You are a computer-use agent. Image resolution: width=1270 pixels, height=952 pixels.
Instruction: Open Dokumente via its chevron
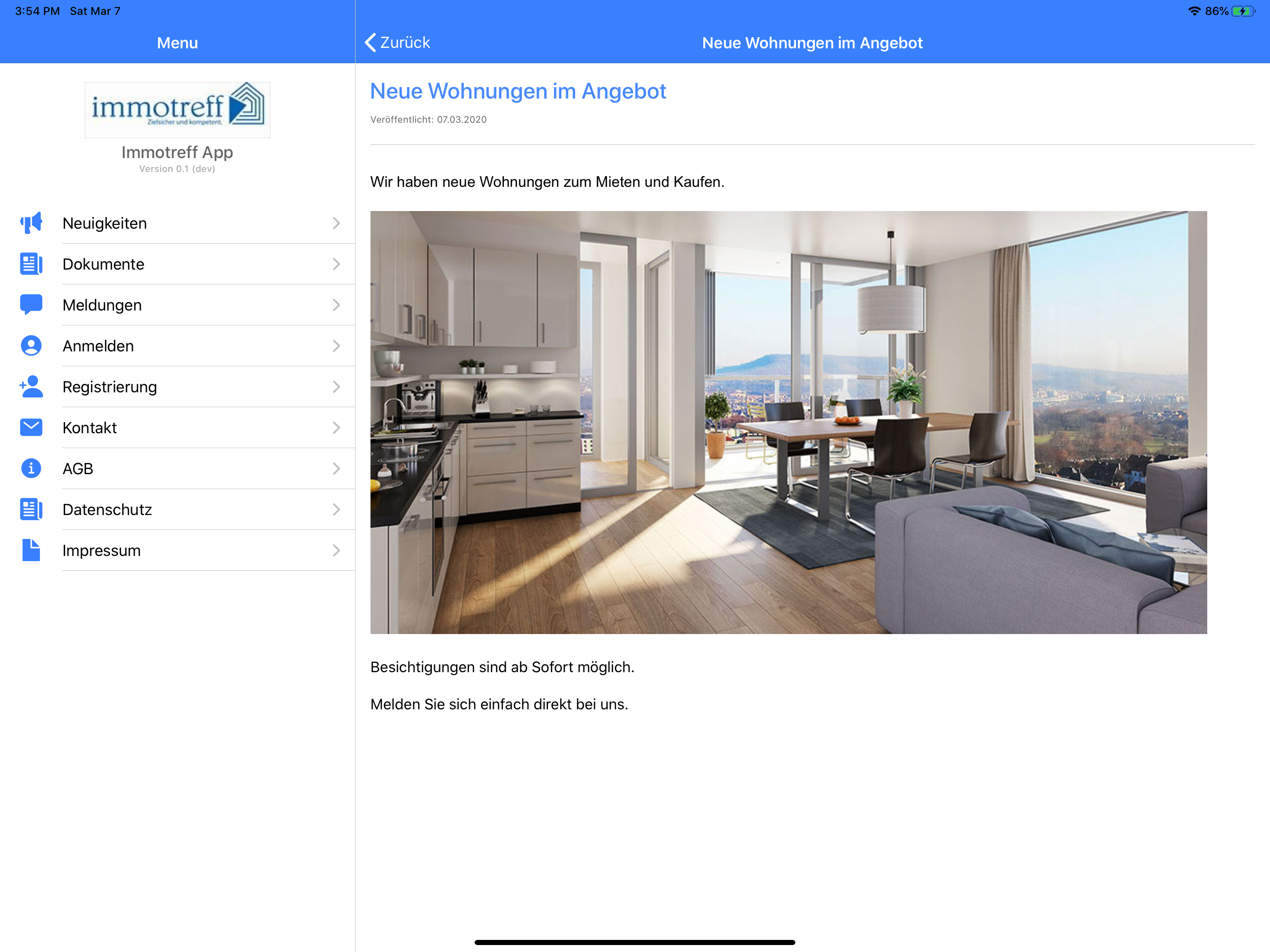[x=337, y=264]
